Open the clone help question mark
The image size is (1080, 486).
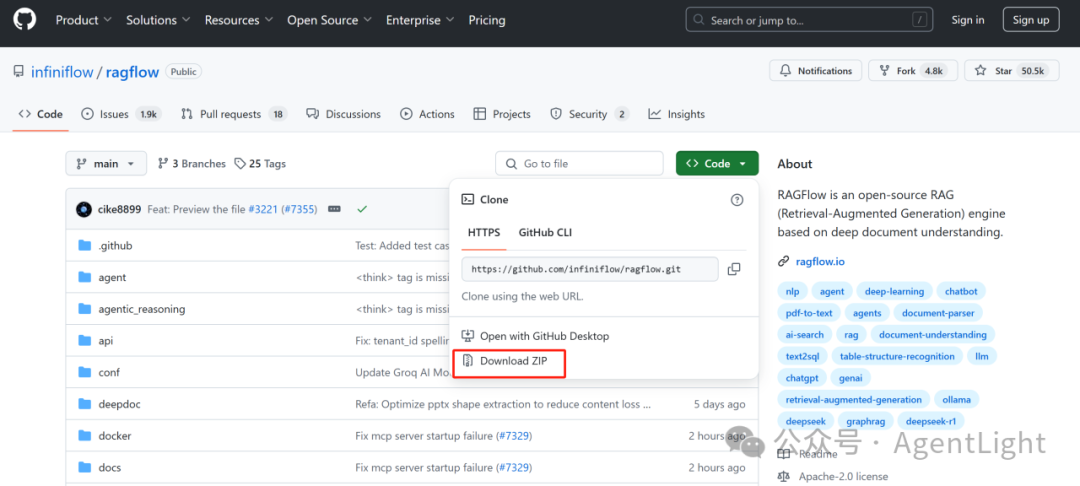tap(737, 200)
